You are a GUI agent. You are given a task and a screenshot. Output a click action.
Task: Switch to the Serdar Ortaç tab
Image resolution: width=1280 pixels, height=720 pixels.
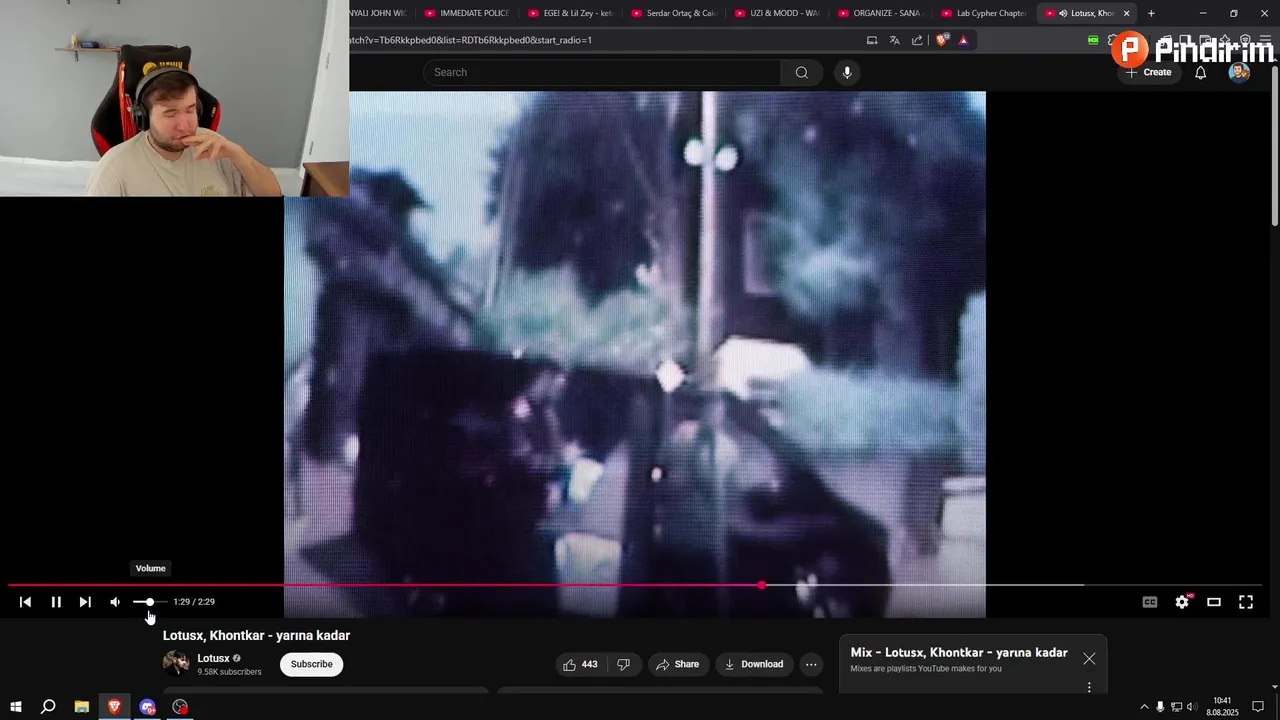pos(672,13)
